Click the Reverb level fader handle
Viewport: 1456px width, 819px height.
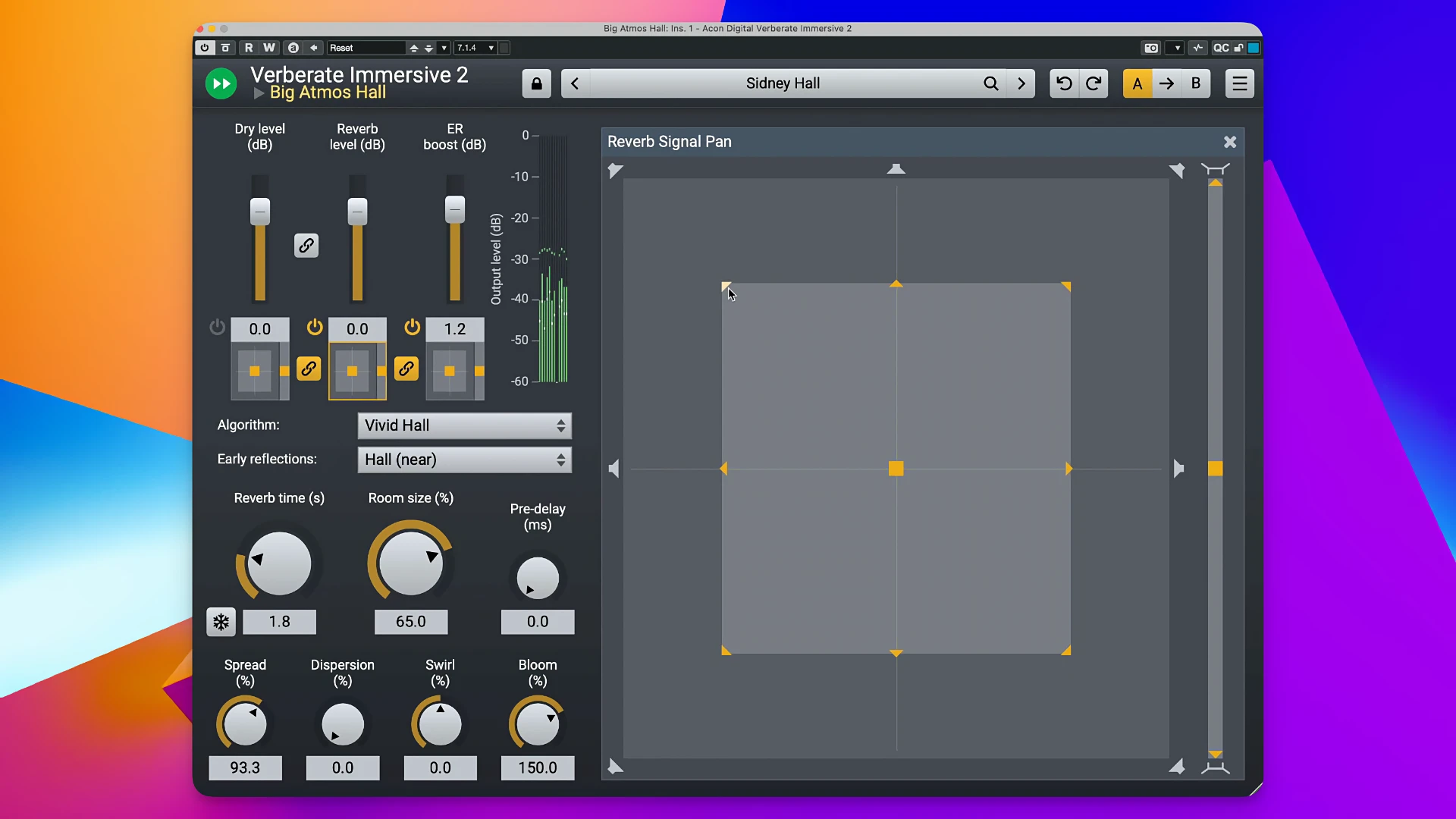point(357,211)
